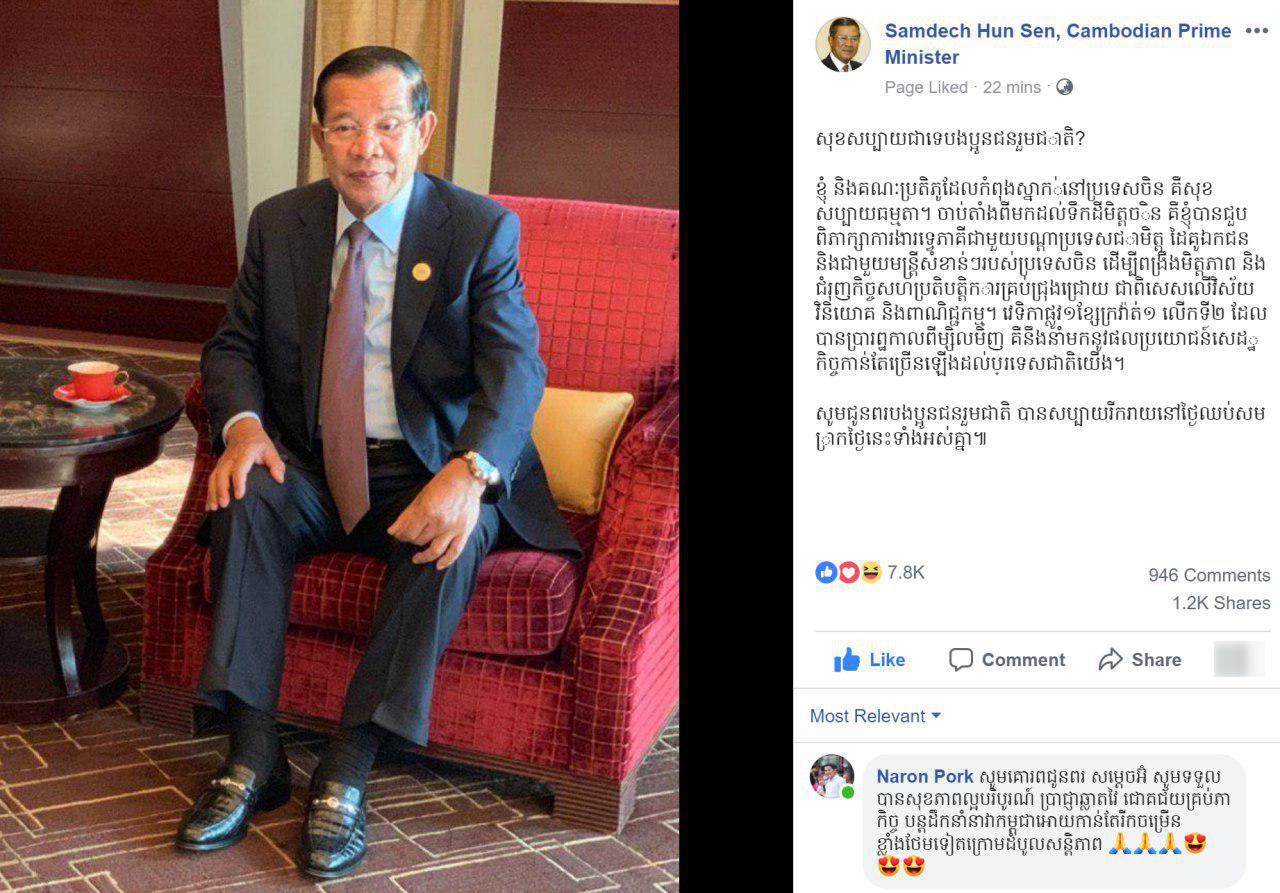The image size is (1280, 893).
Task: View the 946 Comments link
Action: (x=1209, y=575)
